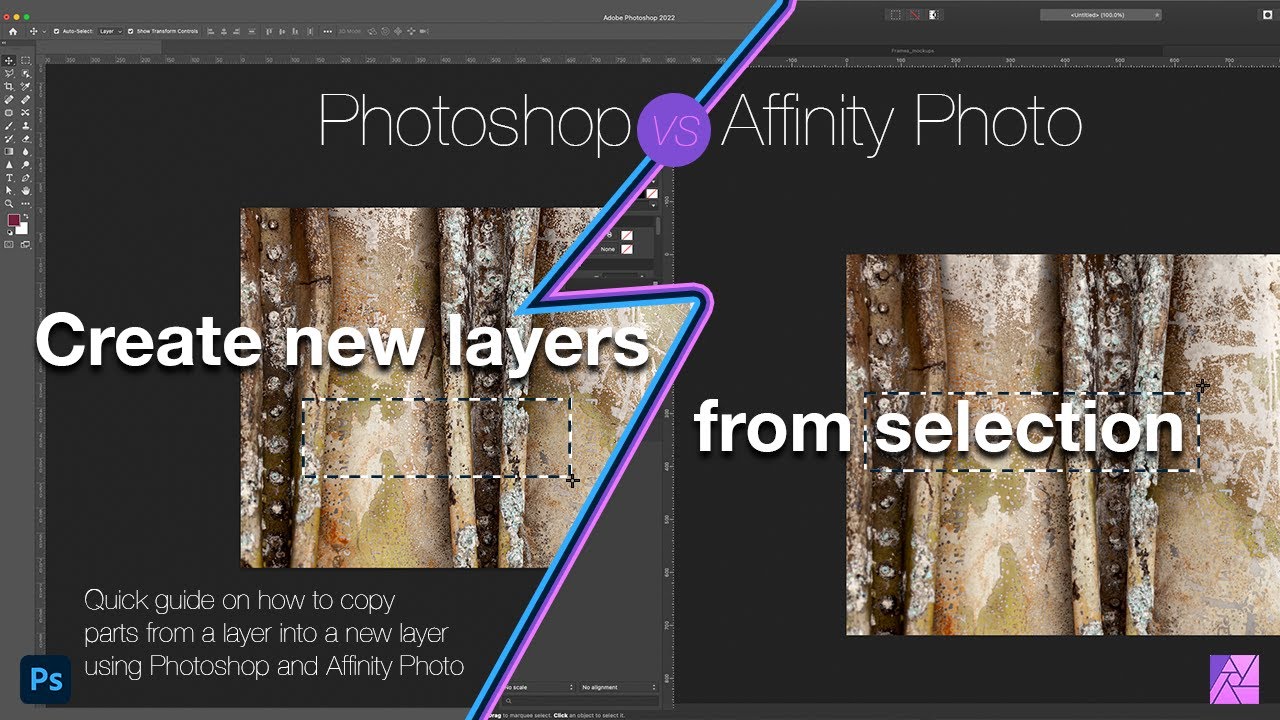This screenshot has width=1280, height=720.
Task: Select the Dodge tool in Photoshop
Action: 25,164
